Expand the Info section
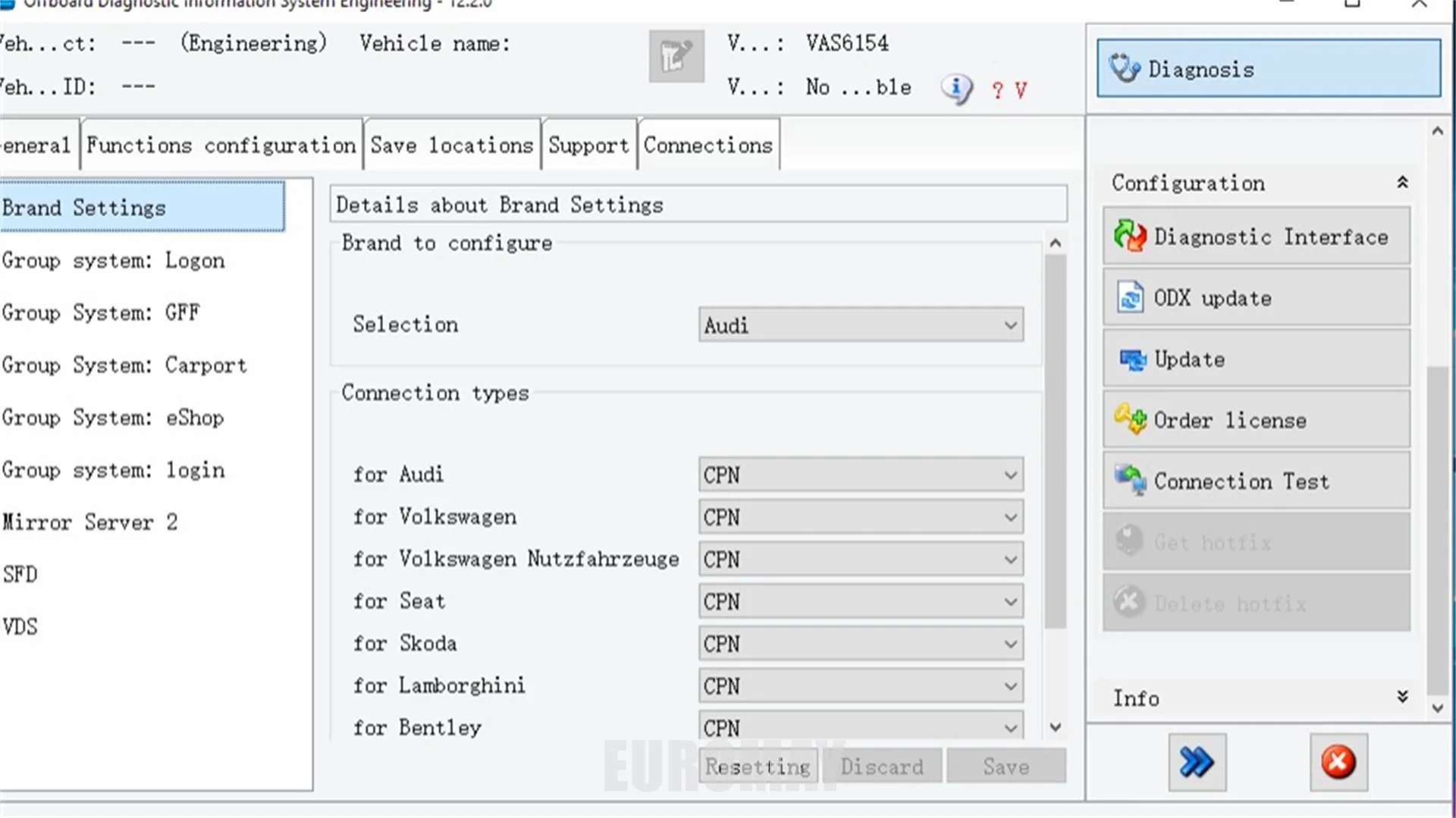The width and height of the screenshot is (1456, 818). (1402, 697)
